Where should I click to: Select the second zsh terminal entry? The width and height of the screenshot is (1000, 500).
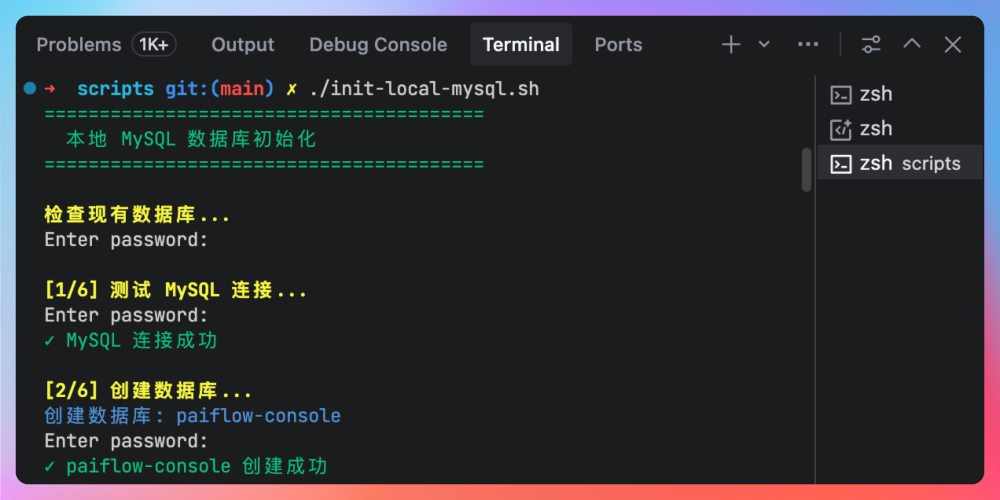875,129
